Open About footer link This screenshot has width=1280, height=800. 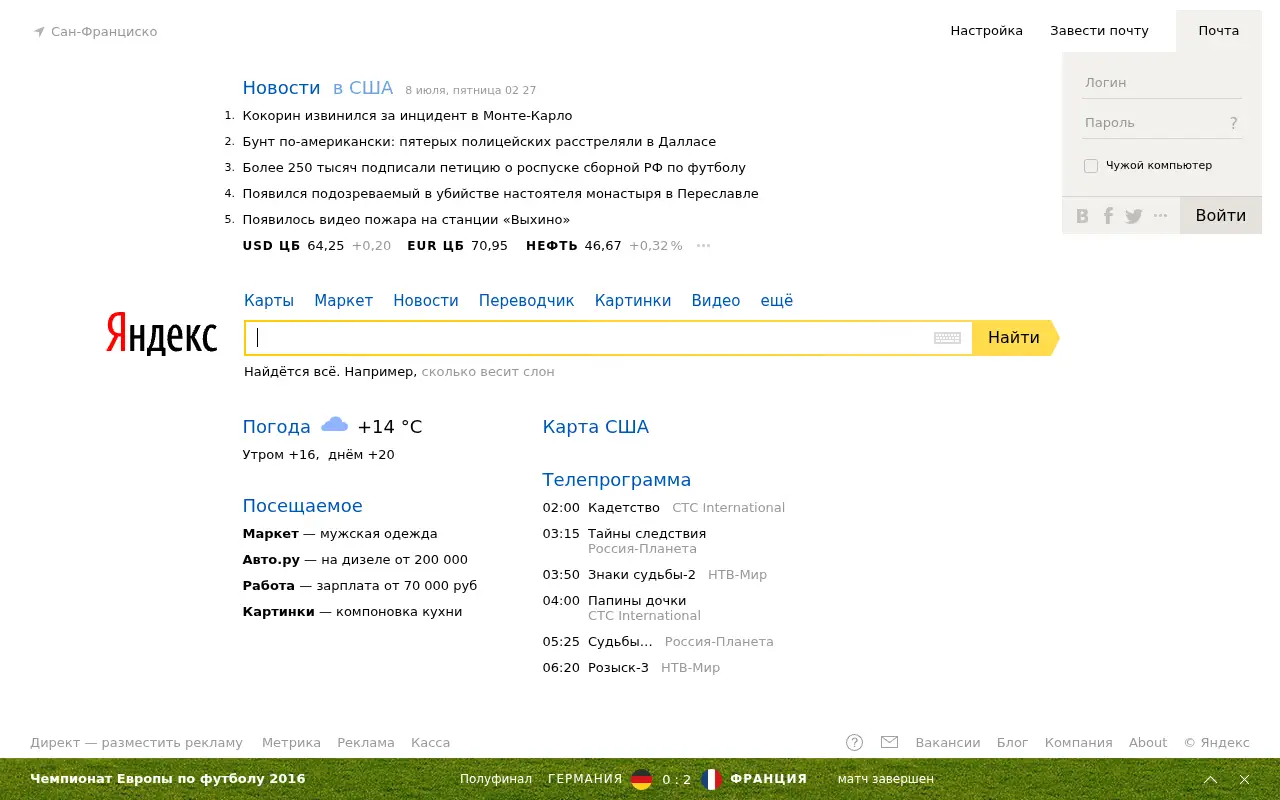pyautogui.click(x=1148, y=743)
